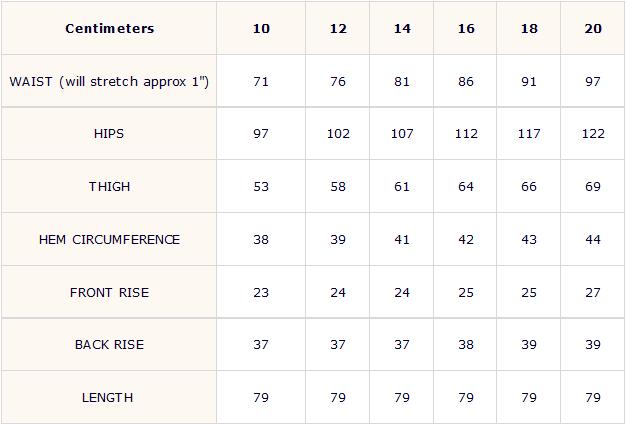This screenshot has width=628, height=427.
Task: Select the LENGTH row label
Action: pyautogui.click(x=109, y=397)
